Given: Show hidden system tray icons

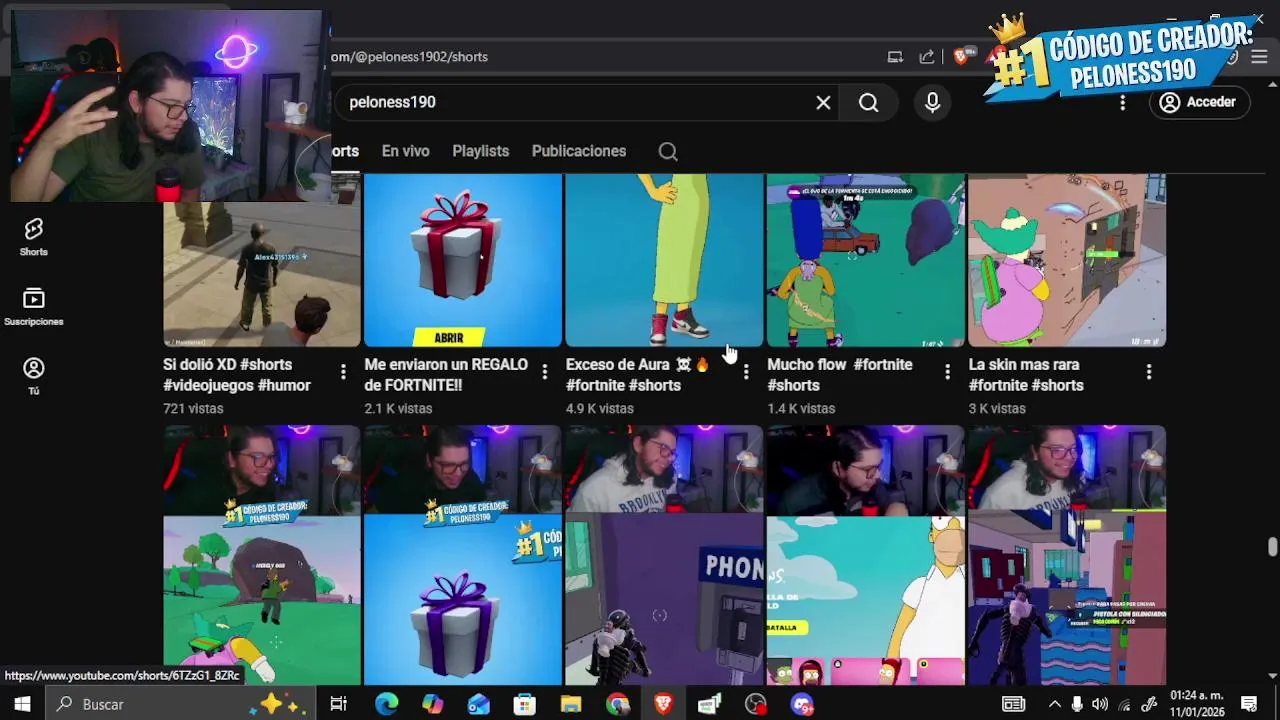Looking at the screenshot, I should 1054,704.
